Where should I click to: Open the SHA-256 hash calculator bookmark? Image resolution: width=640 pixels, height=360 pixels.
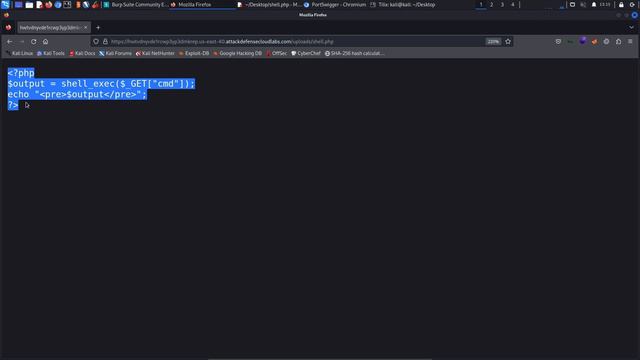[354, 53]
